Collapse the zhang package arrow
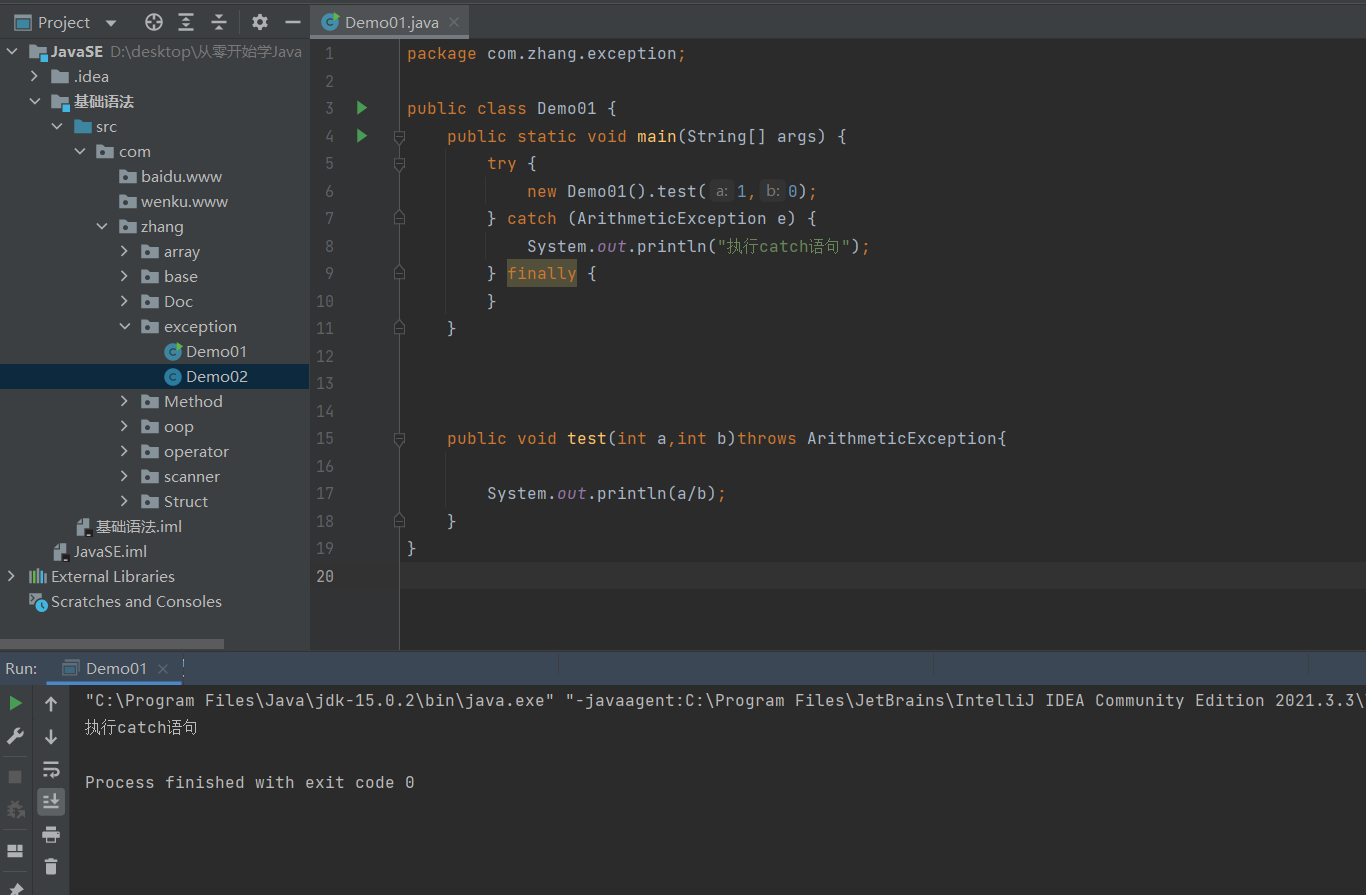Image resolution: width=1366 pixels, height=895 pixels. pos(102,227)
